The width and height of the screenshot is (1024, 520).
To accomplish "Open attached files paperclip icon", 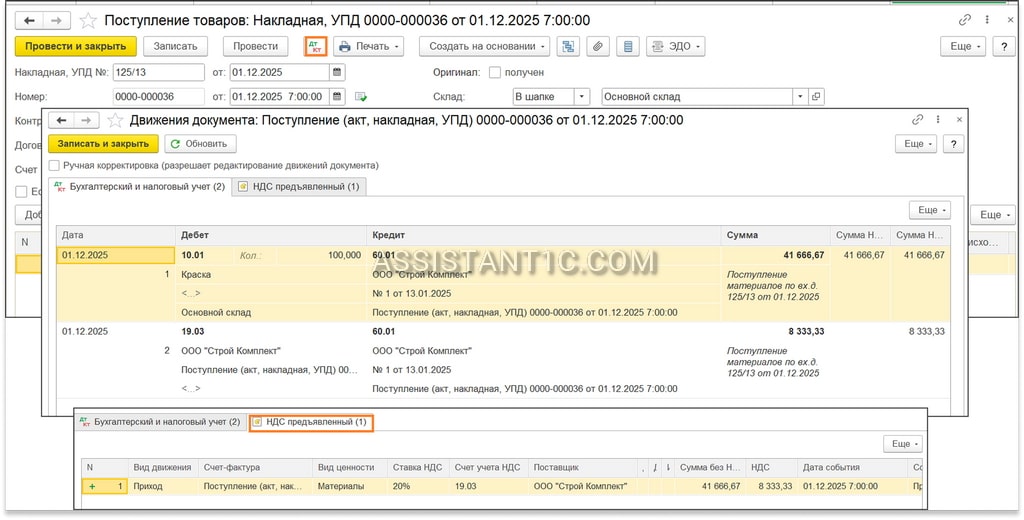I will (598, 46).
